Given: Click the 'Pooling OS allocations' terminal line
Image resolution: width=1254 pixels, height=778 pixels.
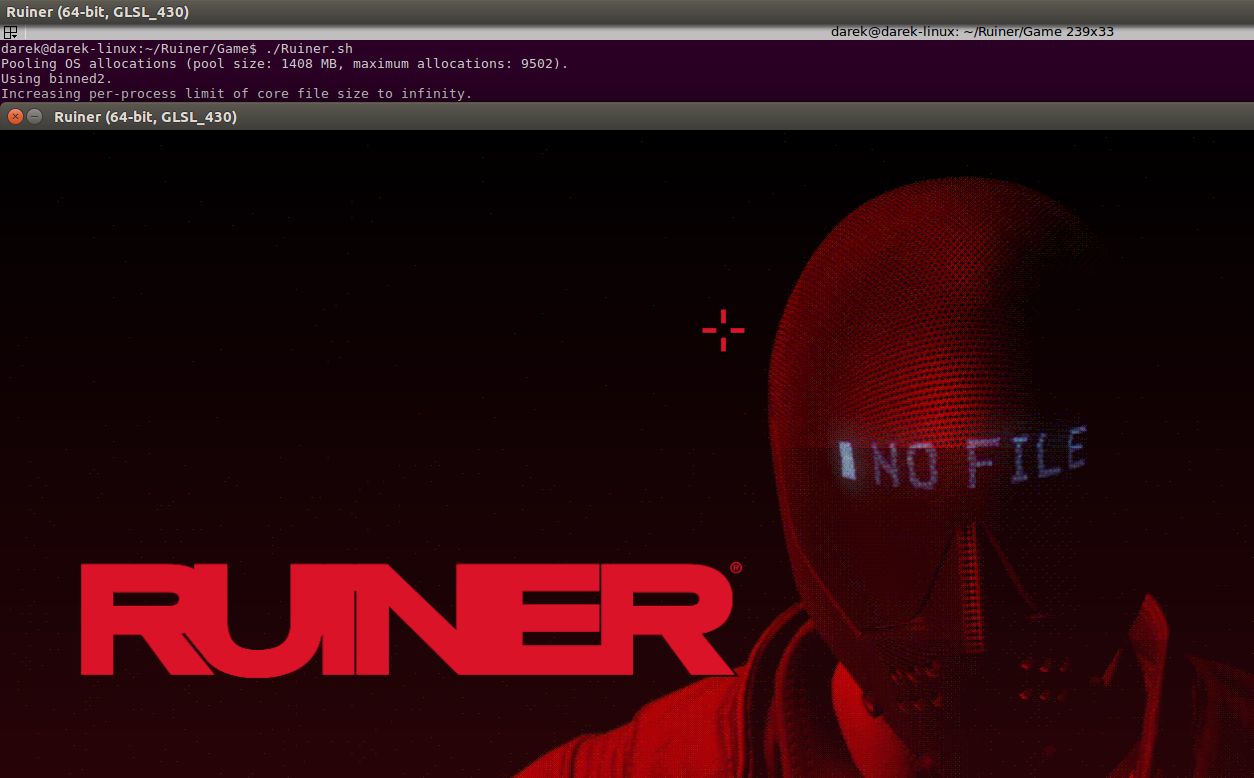Looking at the screenshot, I should 284,64.
